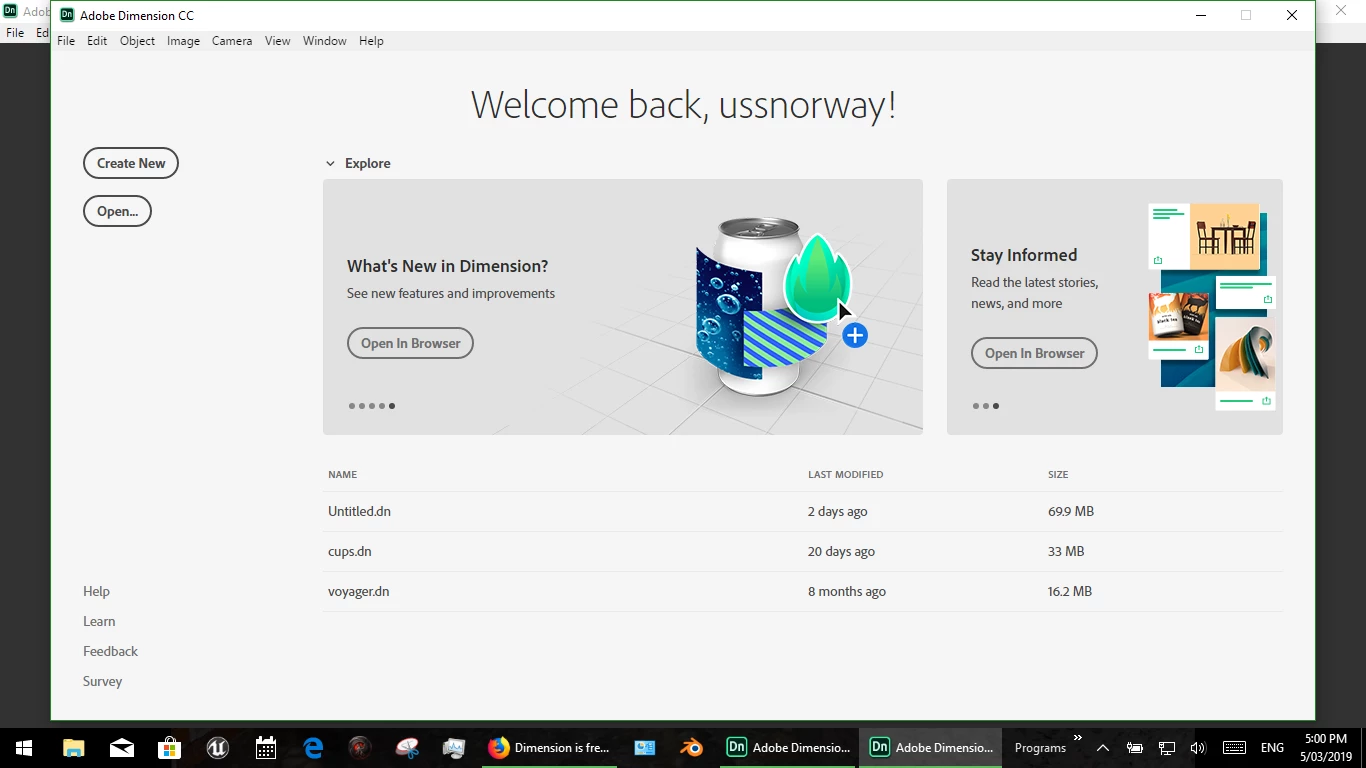Expand the Programs toolbar chevron
1366x768 pixels.
[1077, 739]
